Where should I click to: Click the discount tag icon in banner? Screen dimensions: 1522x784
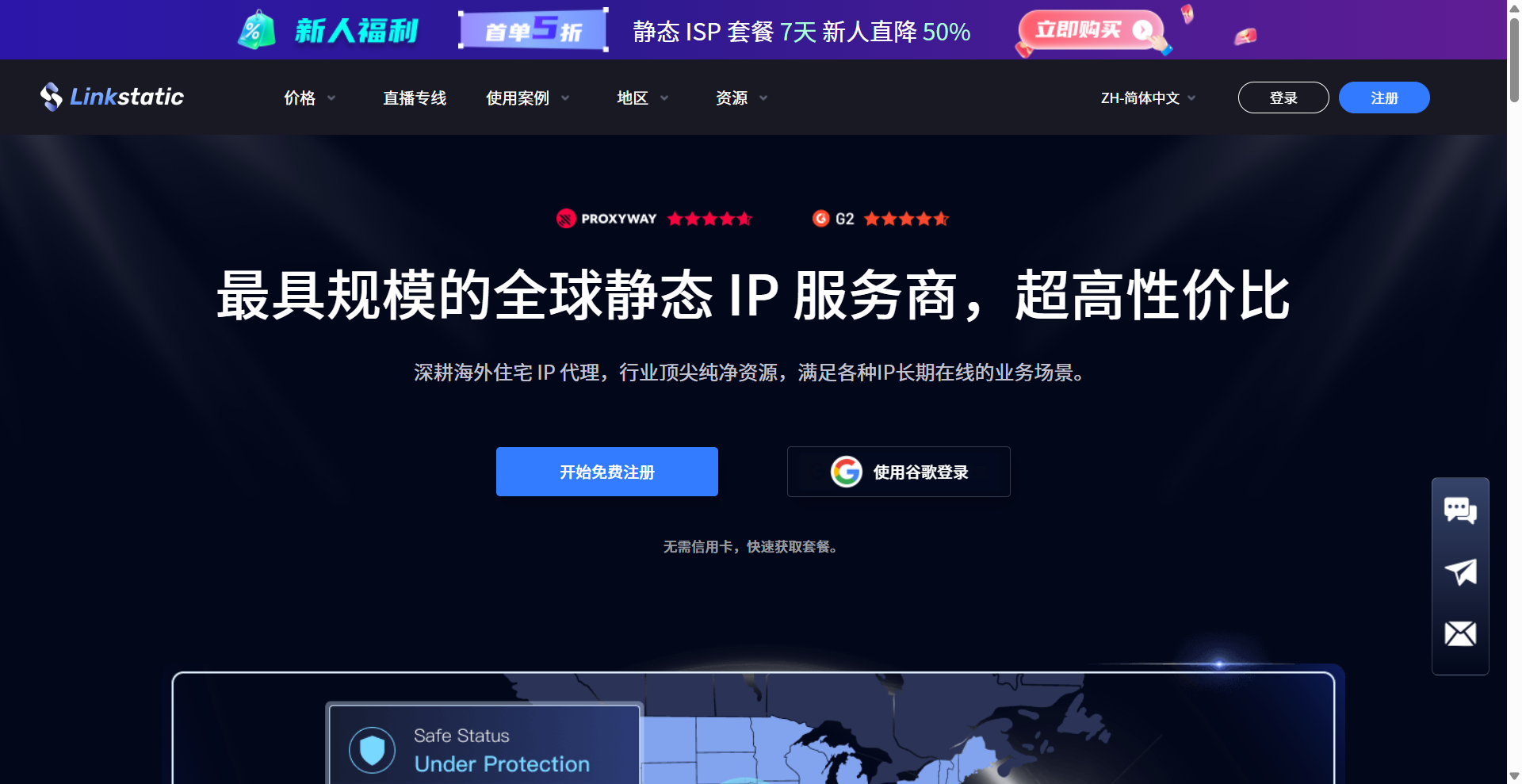(256, 30)
